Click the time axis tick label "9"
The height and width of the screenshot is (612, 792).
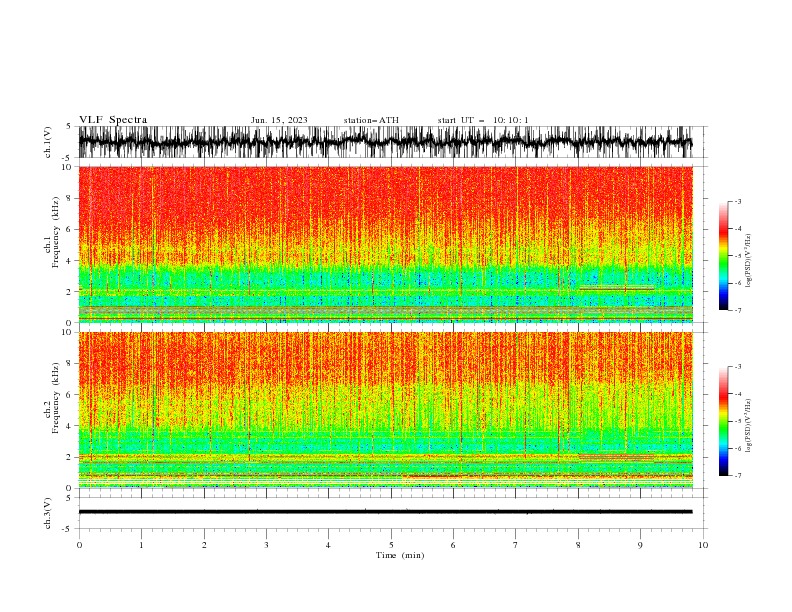(640, 545)
